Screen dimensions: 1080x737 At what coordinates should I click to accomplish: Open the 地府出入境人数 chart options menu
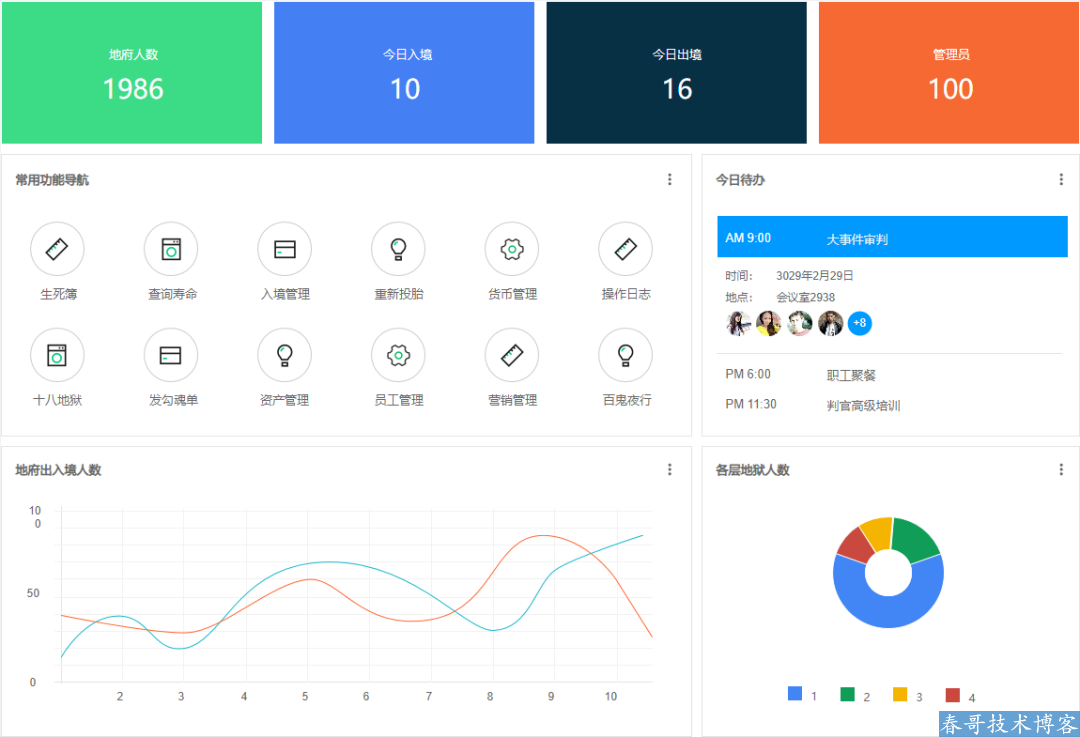[x=670, y=470]
